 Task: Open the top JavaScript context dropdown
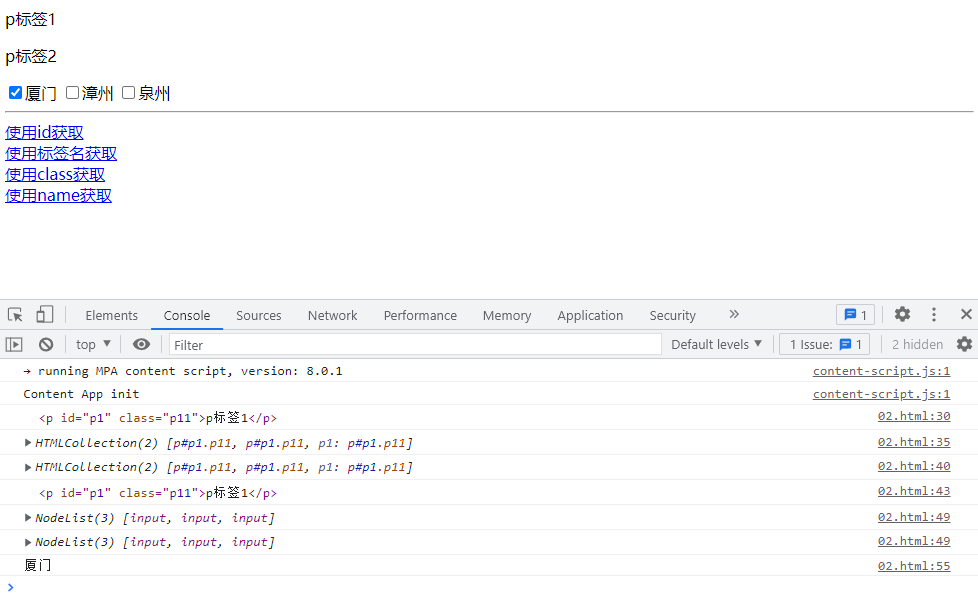tap(94, 344)
